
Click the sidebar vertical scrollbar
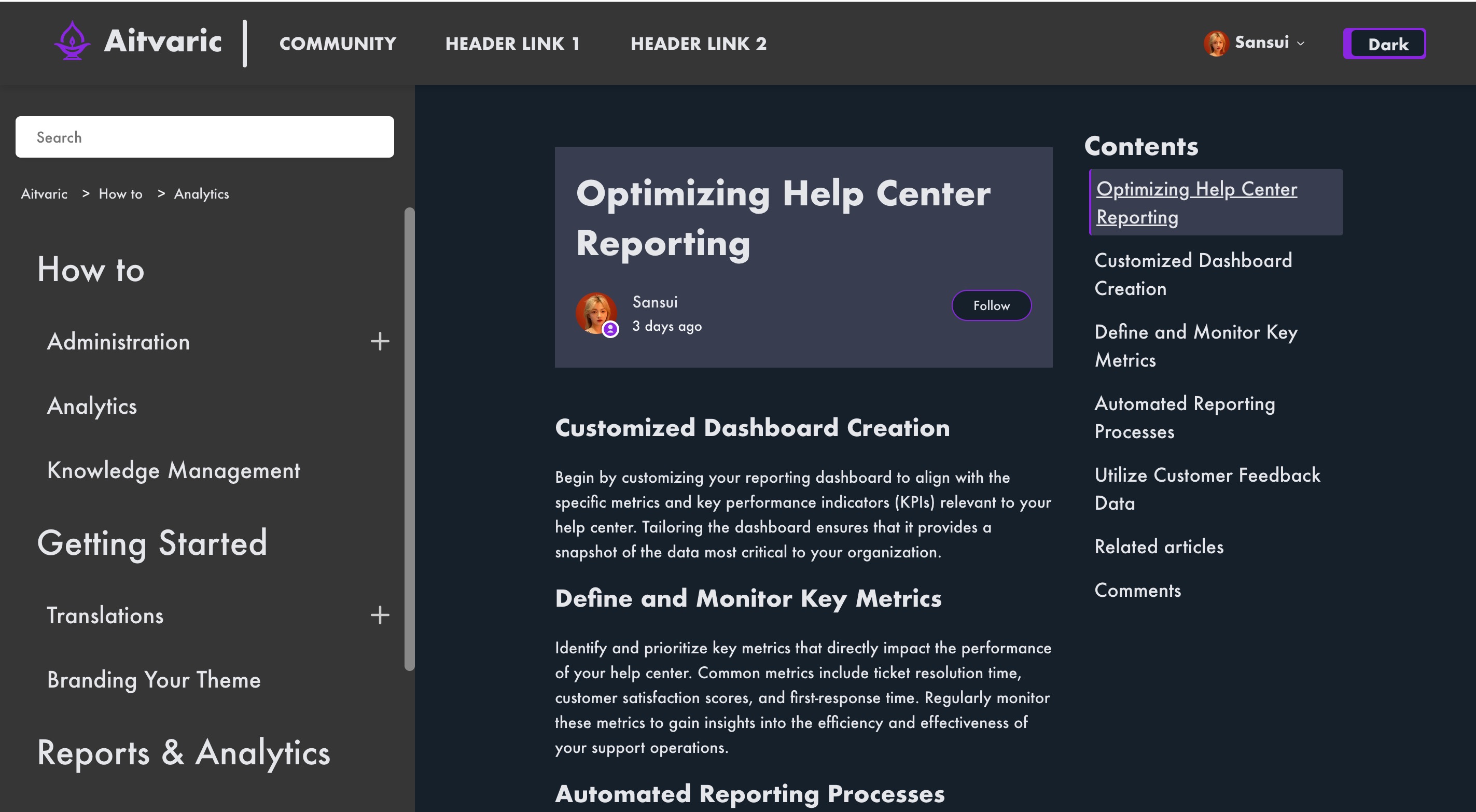[x=409, y=438]
